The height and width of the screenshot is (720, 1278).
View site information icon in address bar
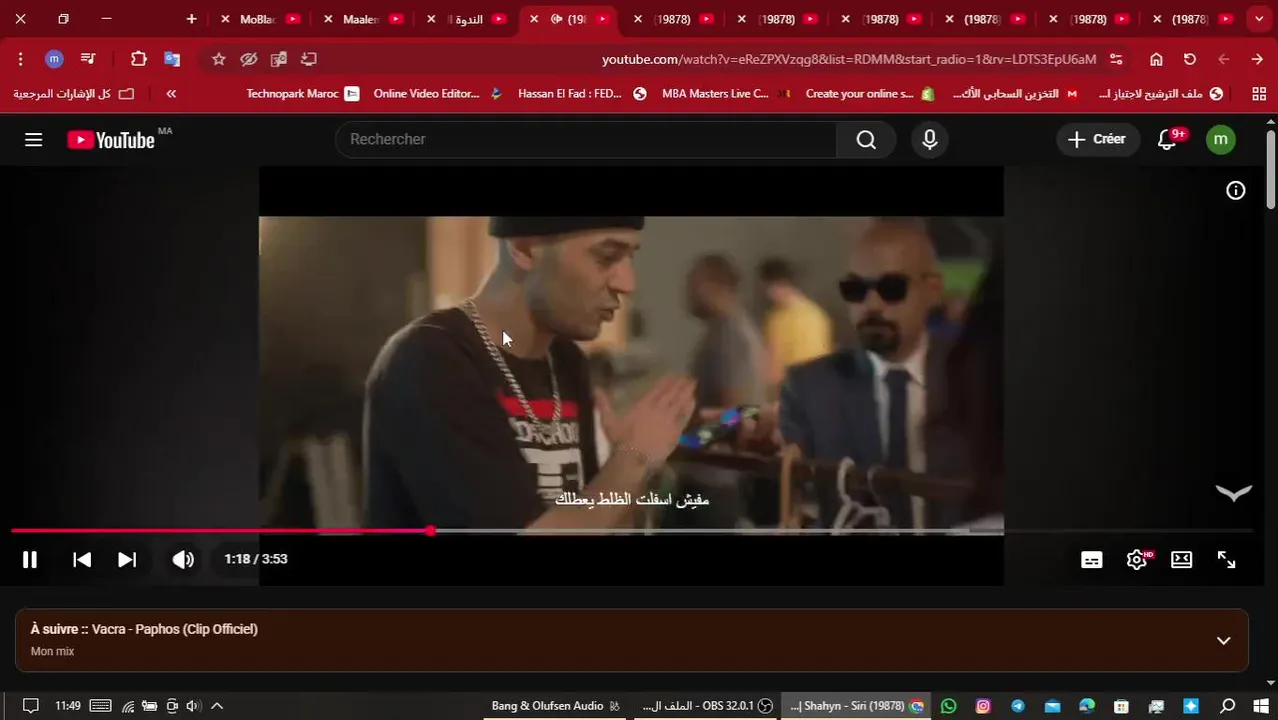1116,59
